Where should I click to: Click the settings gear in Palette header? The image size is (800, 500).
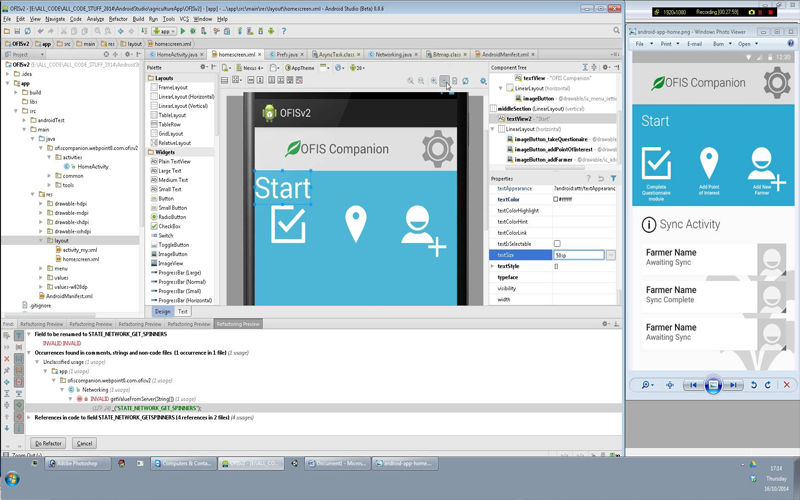(204, 68)
